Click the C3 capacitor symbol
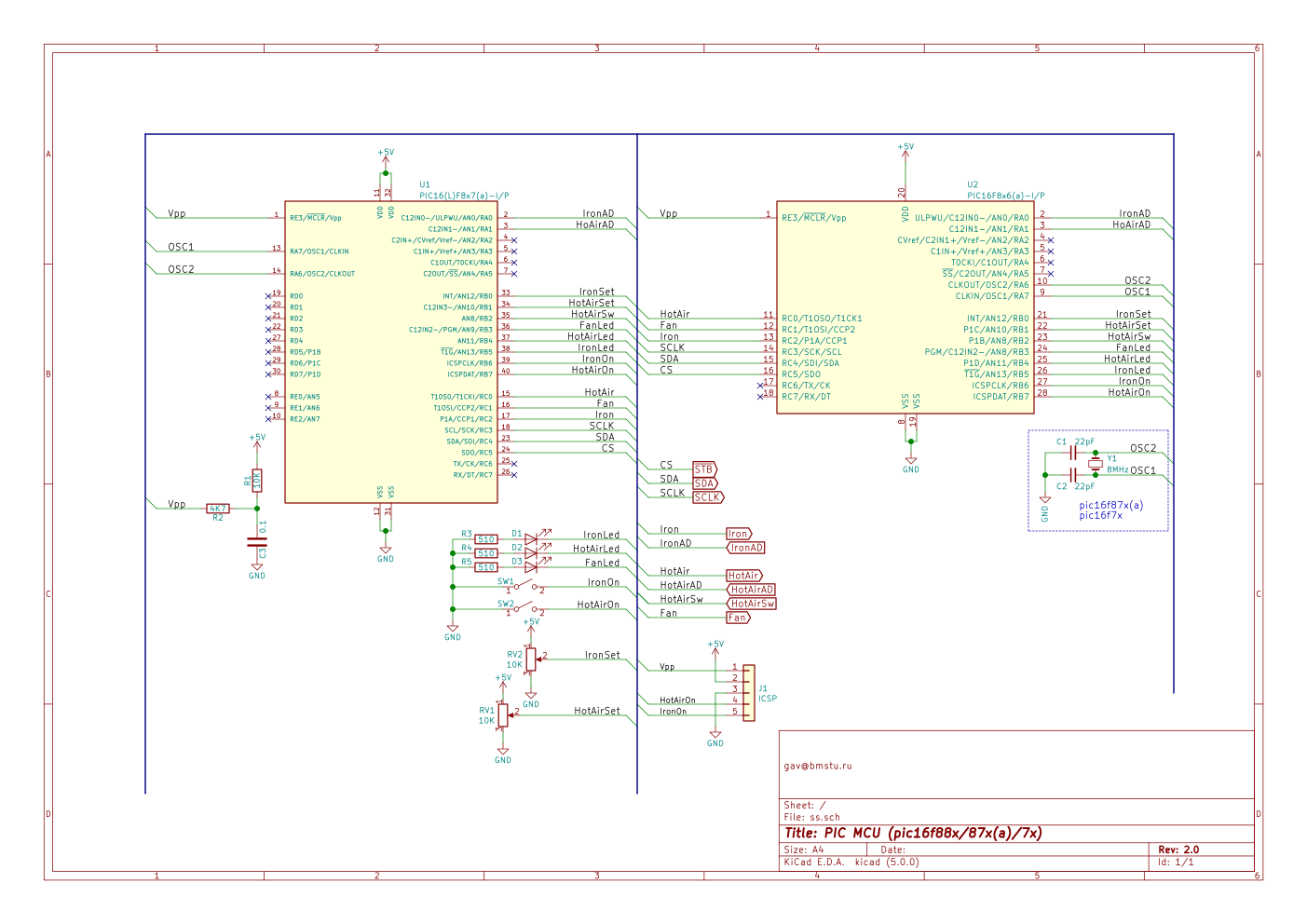 [256, 541]
